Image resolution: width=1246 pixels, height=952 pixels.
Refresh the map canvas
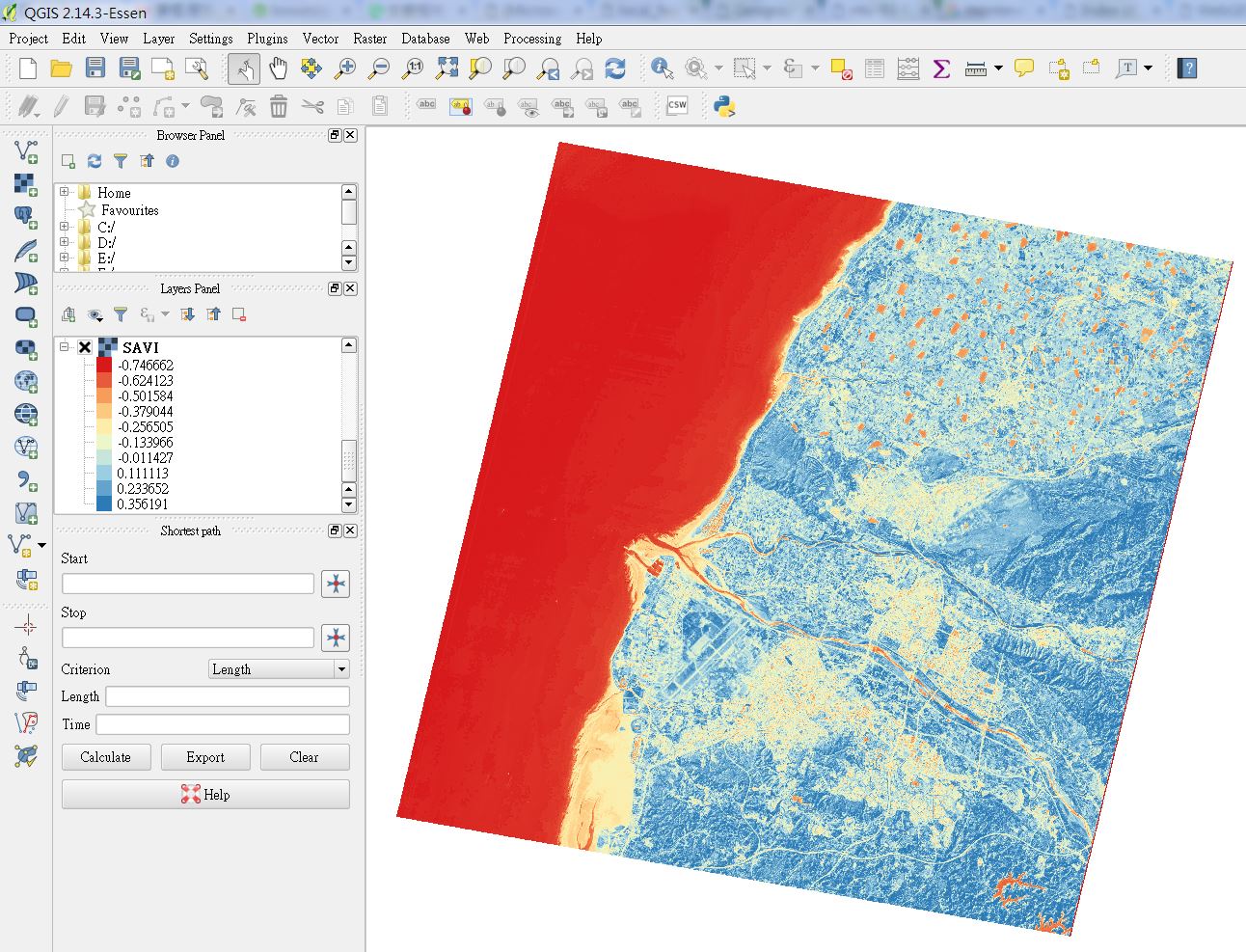tap(615, 68)
